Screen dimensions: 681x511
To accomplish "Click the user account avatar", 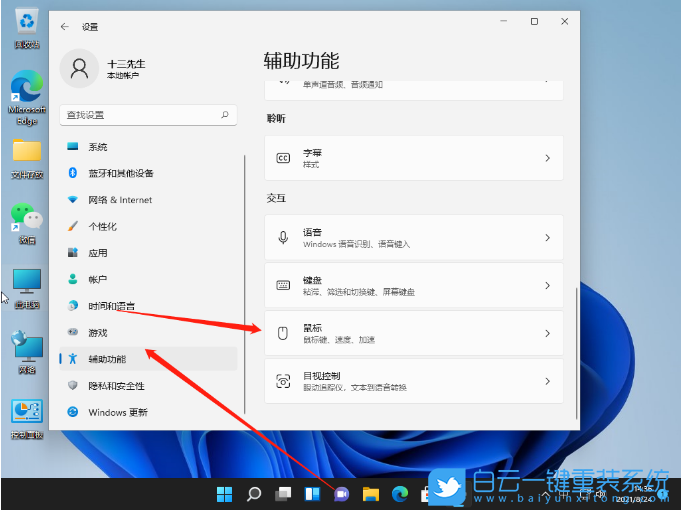I will pos(79,69).
